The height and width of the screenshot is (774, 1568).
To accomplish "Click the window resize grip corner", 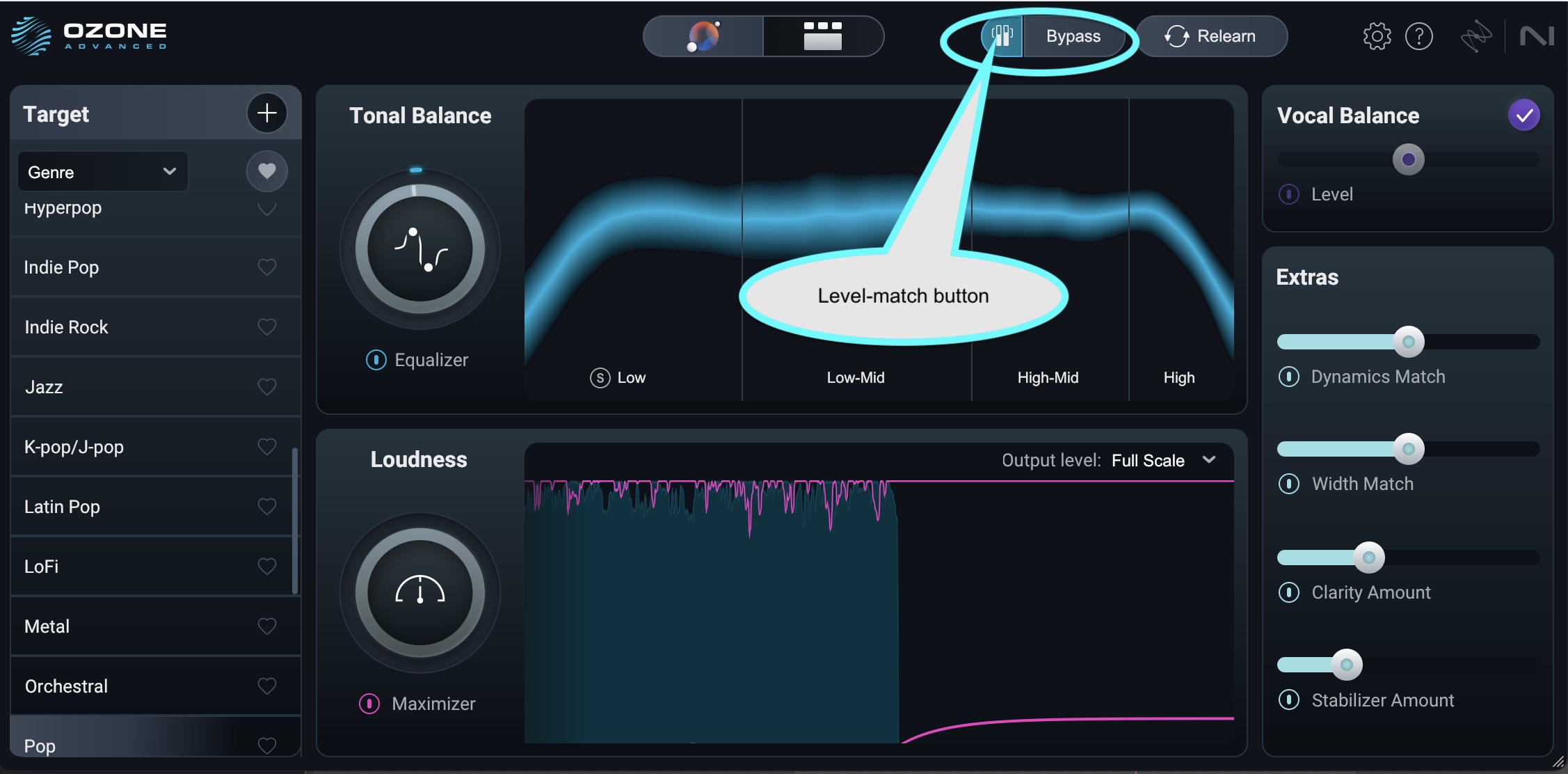I will click(x=1558, y=763).
